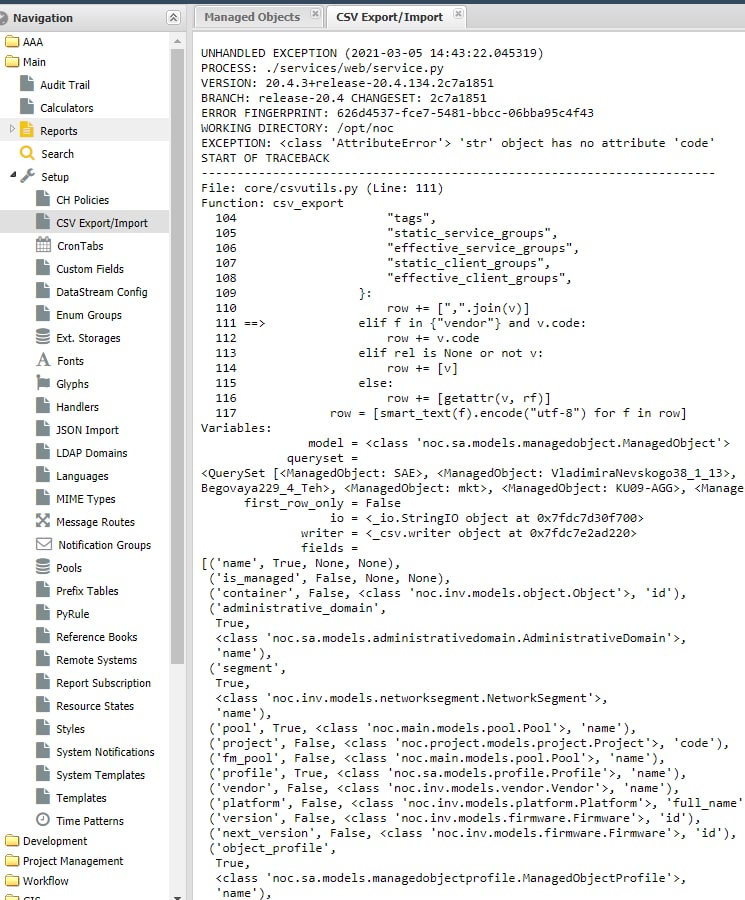This screenshot has height=900, width=745.
Task: Switch to the Managed Objects tab
Action: [252, 17]
